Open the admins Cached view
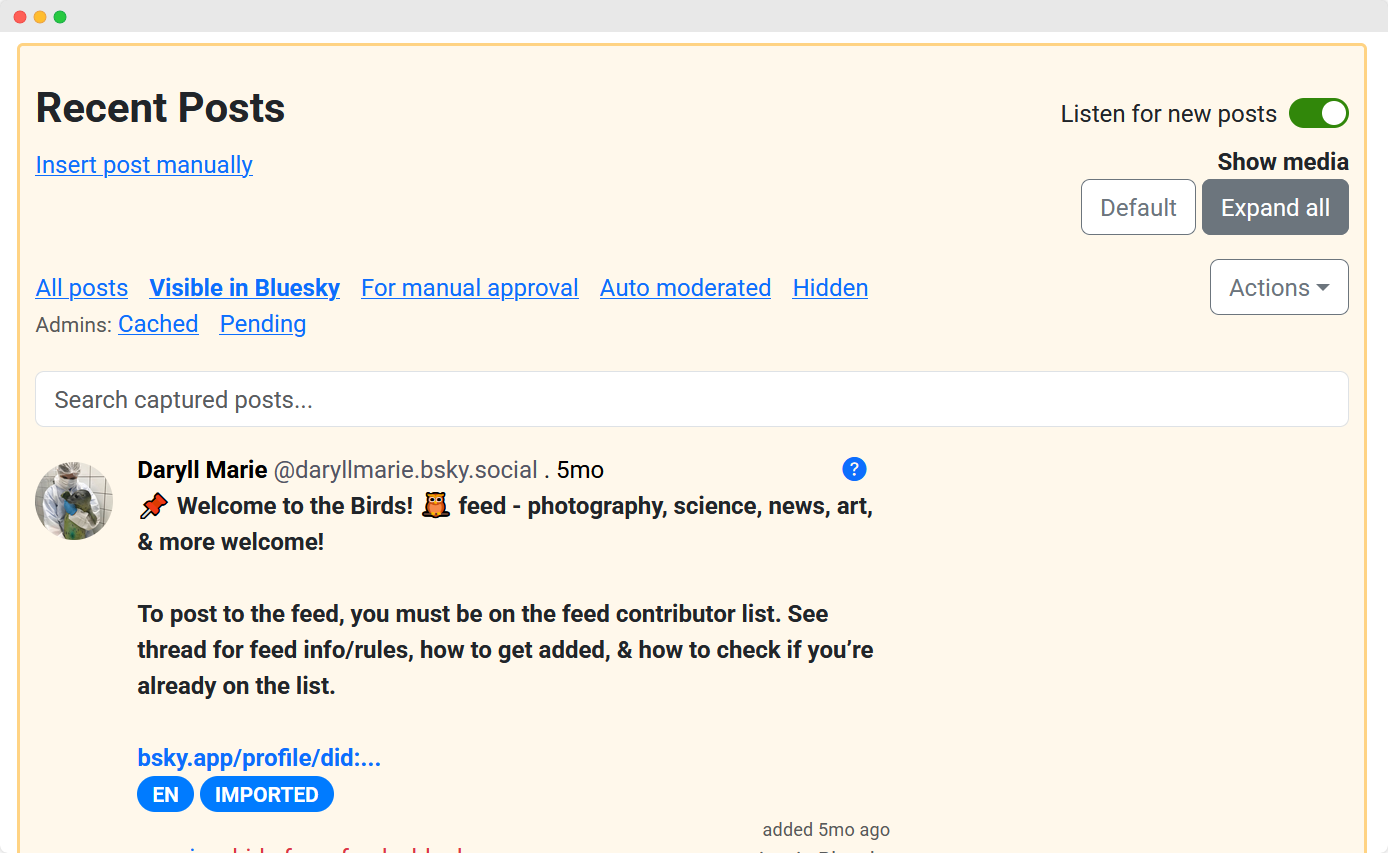 coord(158,323)
